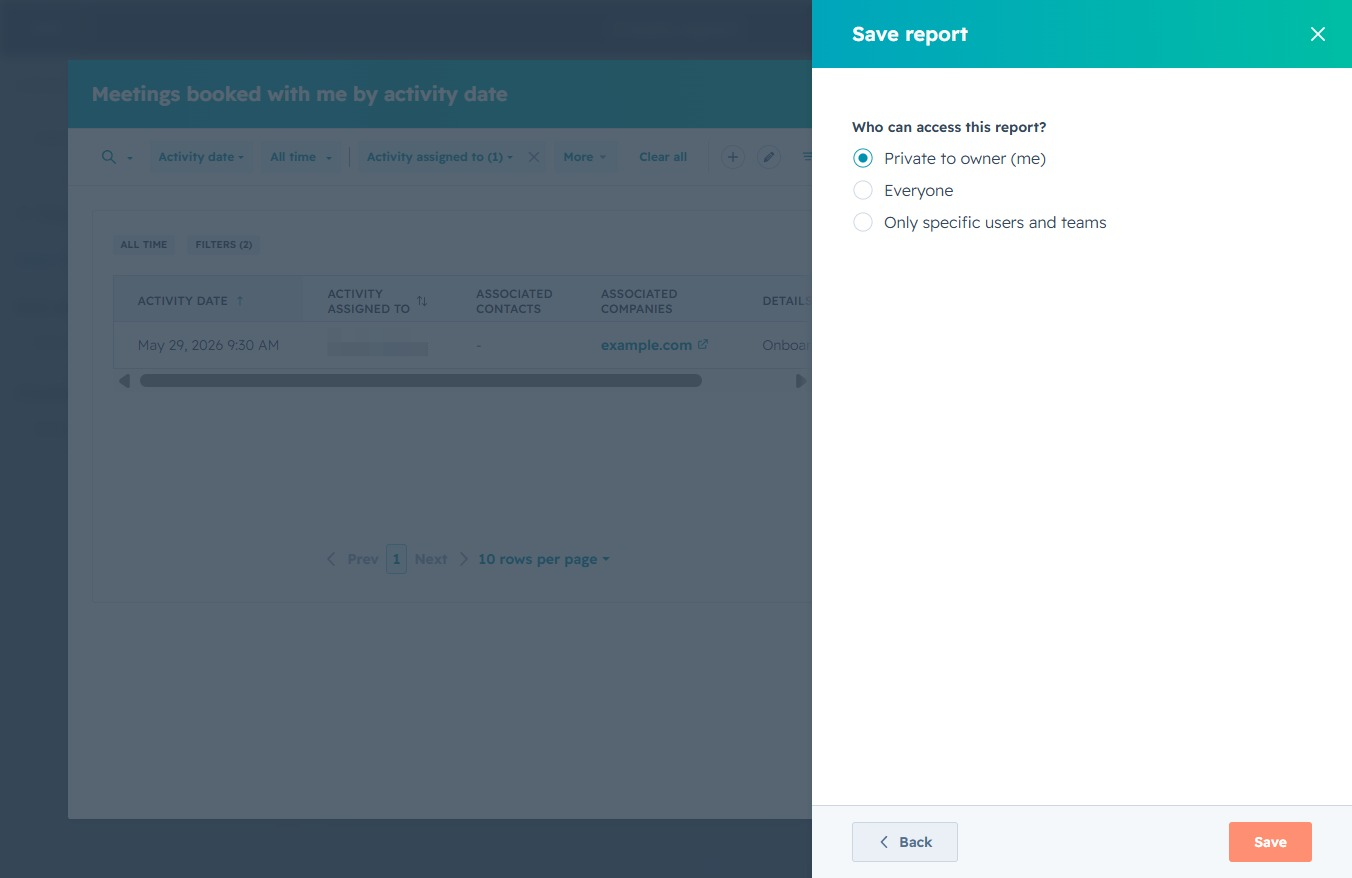Click the report title Meetings booked with me

[x=299, y=94]
